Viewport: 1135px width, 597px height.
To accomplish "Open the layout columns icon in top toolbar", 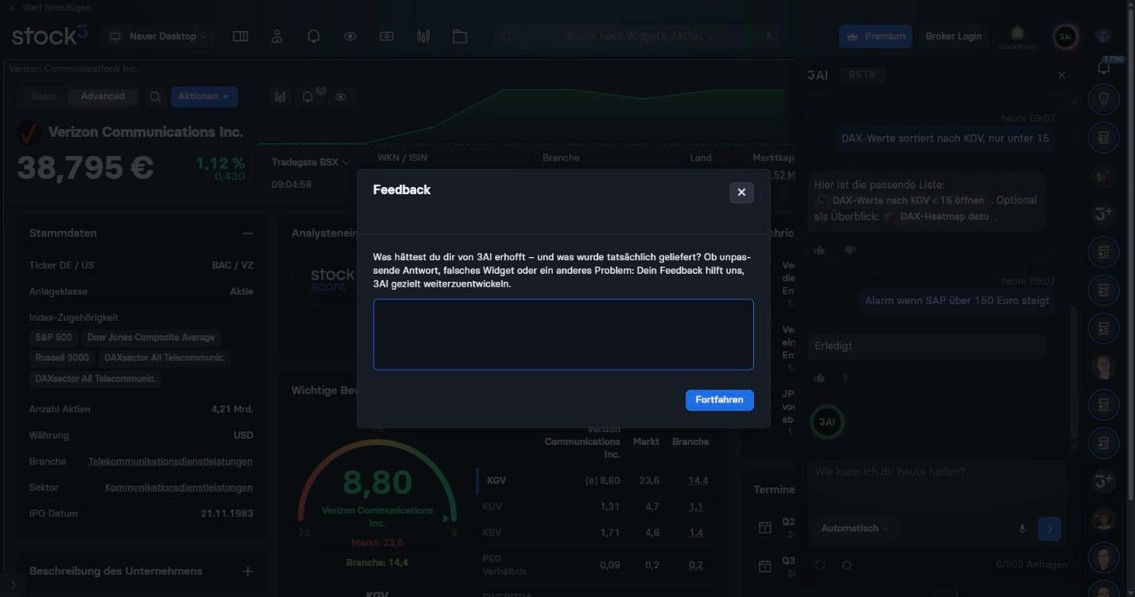I will pyautogui.click(x=240, y=36).
